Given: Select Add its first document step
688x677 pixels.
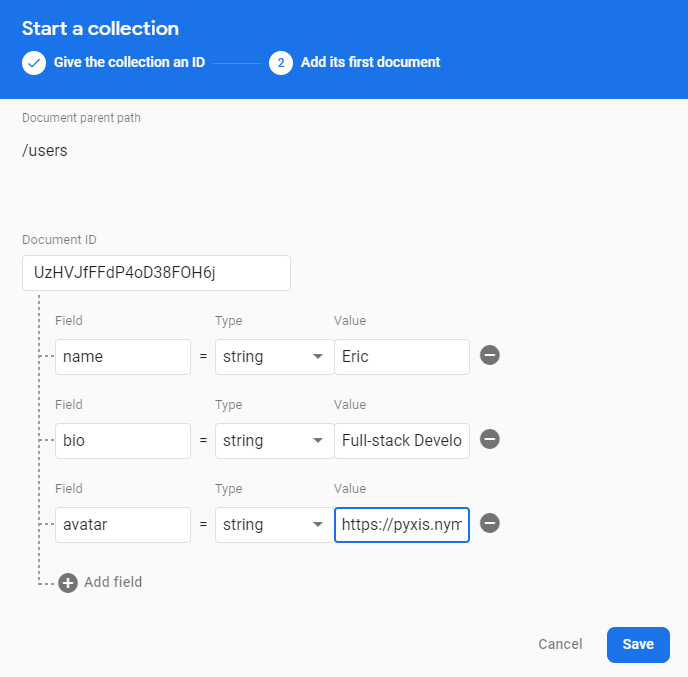Looking at the screenshot, I should click(x=370, y=62).
